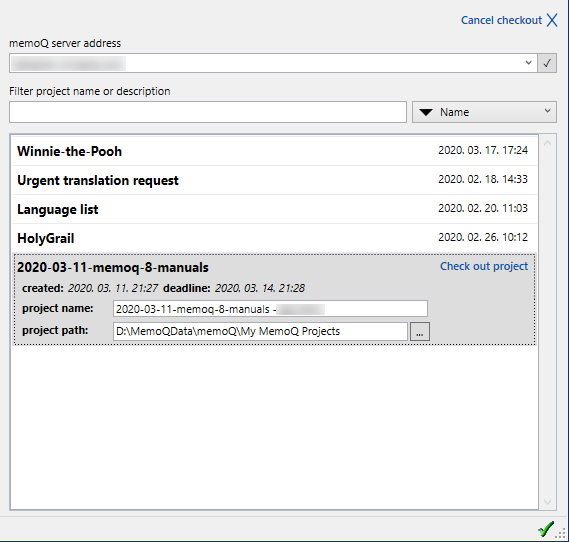Click the project list scroll up arrow
Screen dimensions: 569x542
[x=548, y=144]
